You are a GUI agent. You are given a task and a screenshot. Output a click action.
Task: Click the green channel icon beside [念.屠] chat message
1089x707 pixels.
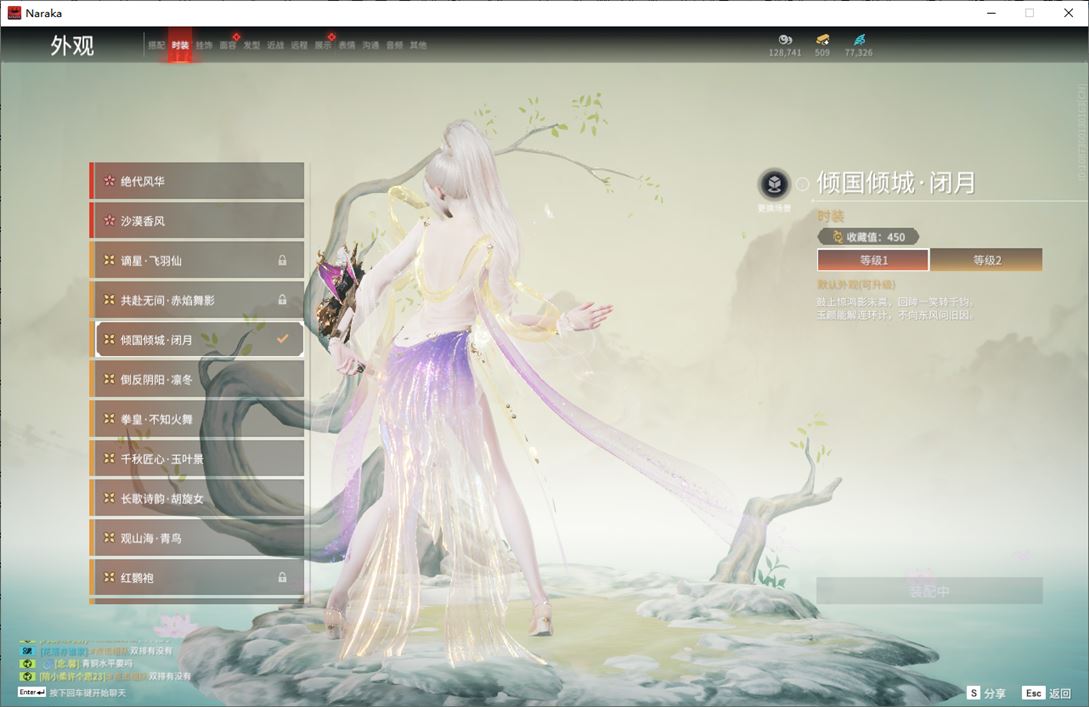pyautogui.click(x=27, y=663)
